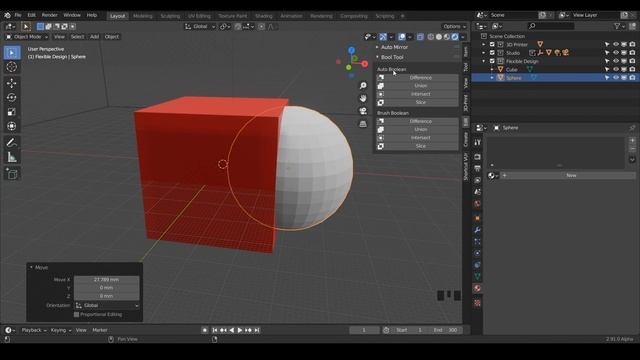Click the blue Z axis gizmo
Screen dimensions: 640x360
(x=351, y=50)
